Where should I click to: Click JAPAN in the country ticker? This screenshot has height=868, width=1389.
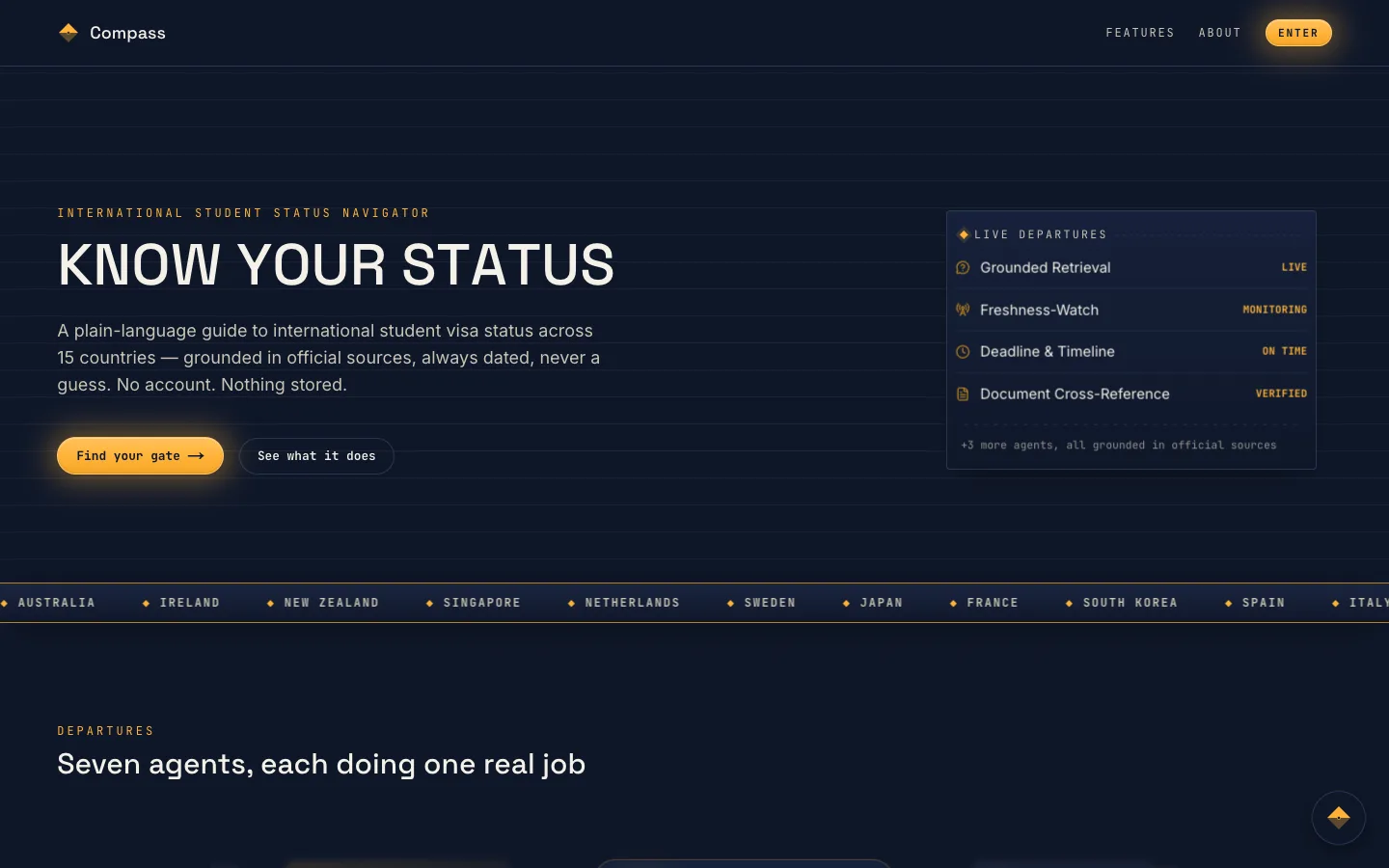881,603
